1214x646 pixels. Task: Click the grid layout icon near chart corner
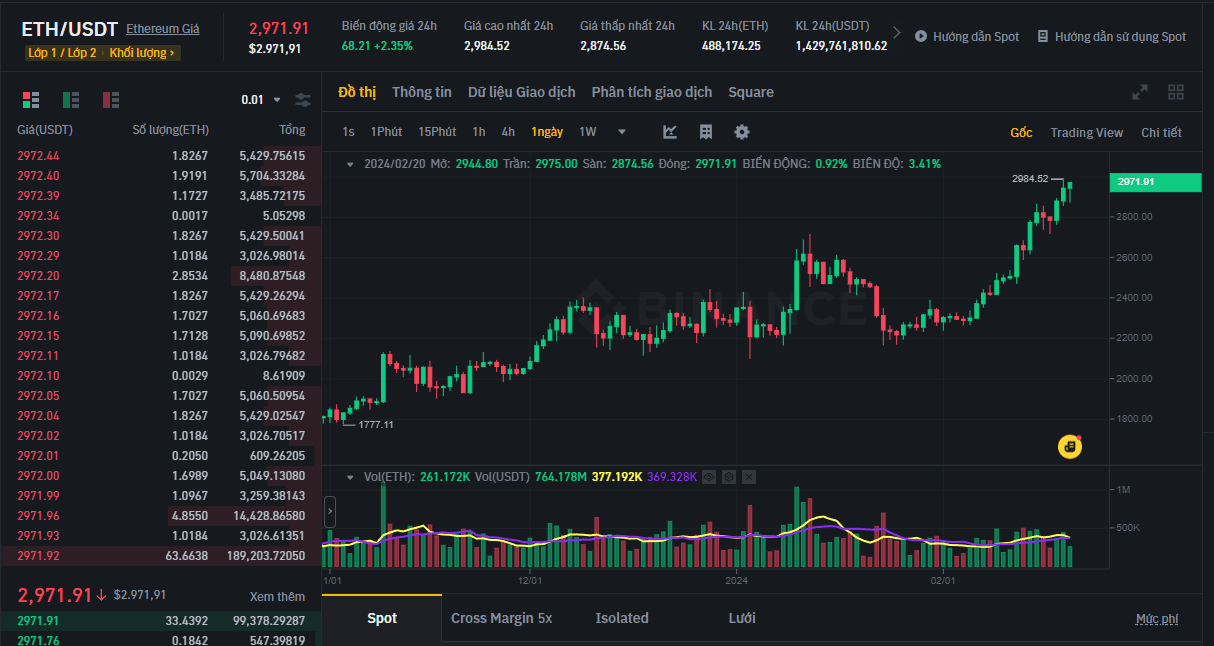(x=1176, y=91)
